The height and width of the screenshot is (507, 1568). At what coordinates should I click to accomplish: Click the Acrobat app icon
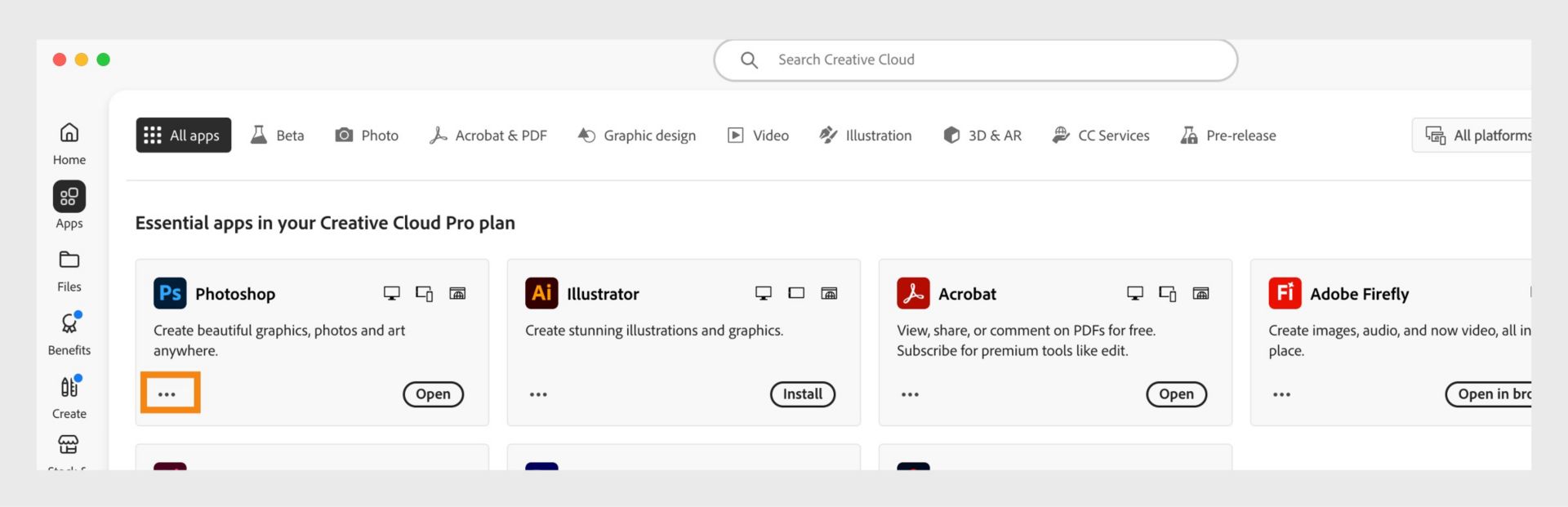tap(913, 293)
